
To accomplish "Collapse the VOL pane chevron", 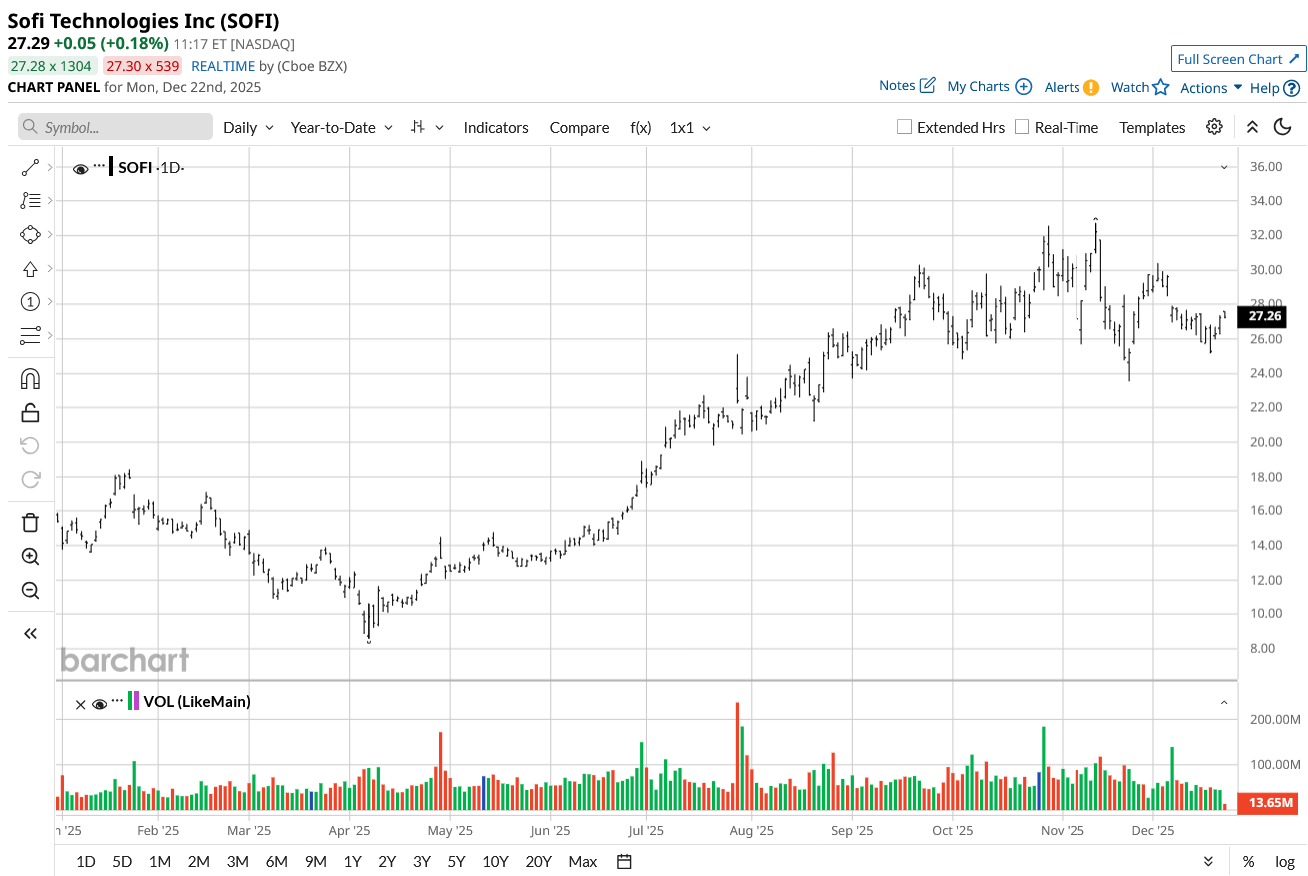I will [1223, 703].
